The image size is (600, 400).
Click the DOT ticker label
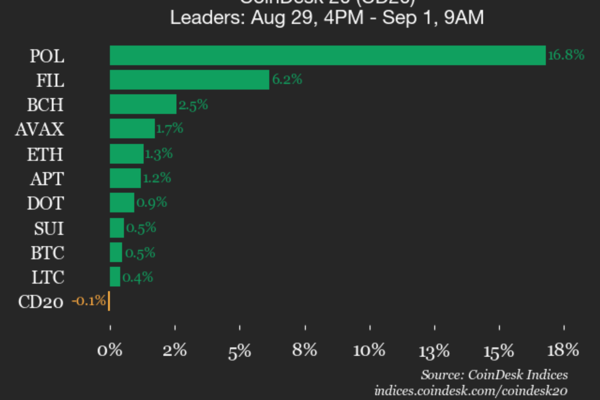[45, 202]
